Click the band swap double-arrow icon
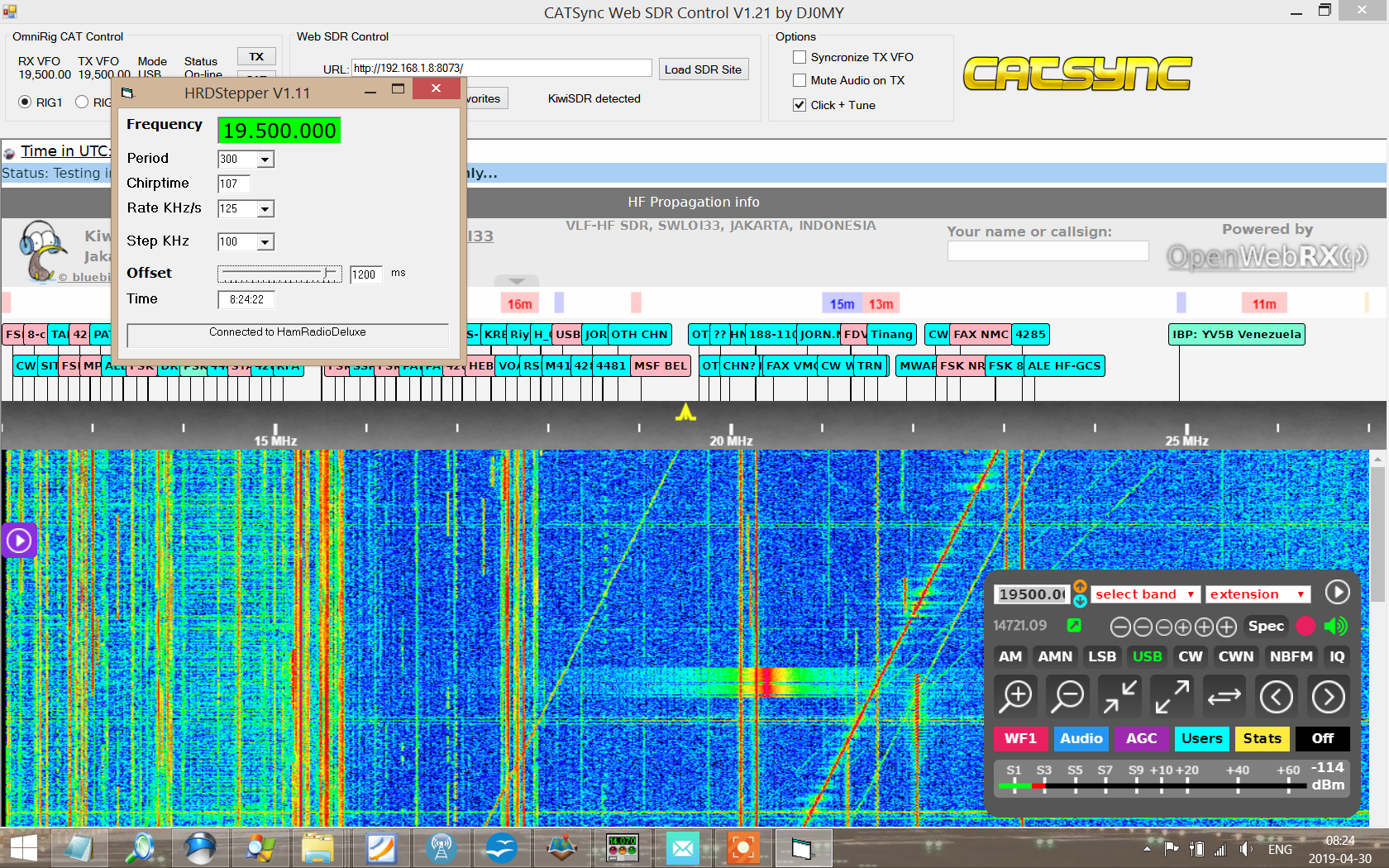 coord(1224,697)
